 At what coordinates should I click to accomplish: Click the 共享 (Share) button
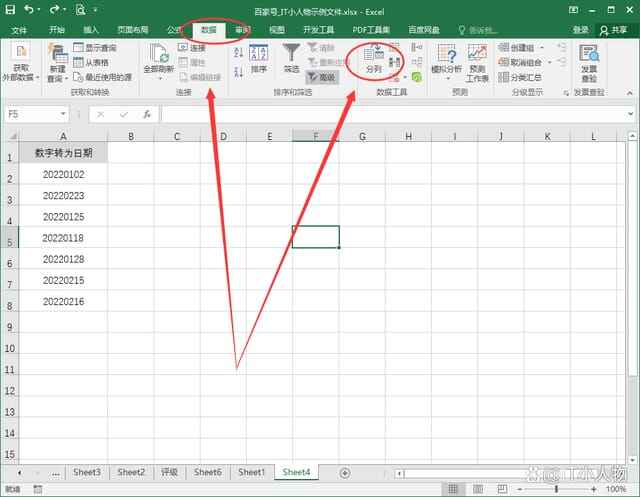(x=614, y=30)
